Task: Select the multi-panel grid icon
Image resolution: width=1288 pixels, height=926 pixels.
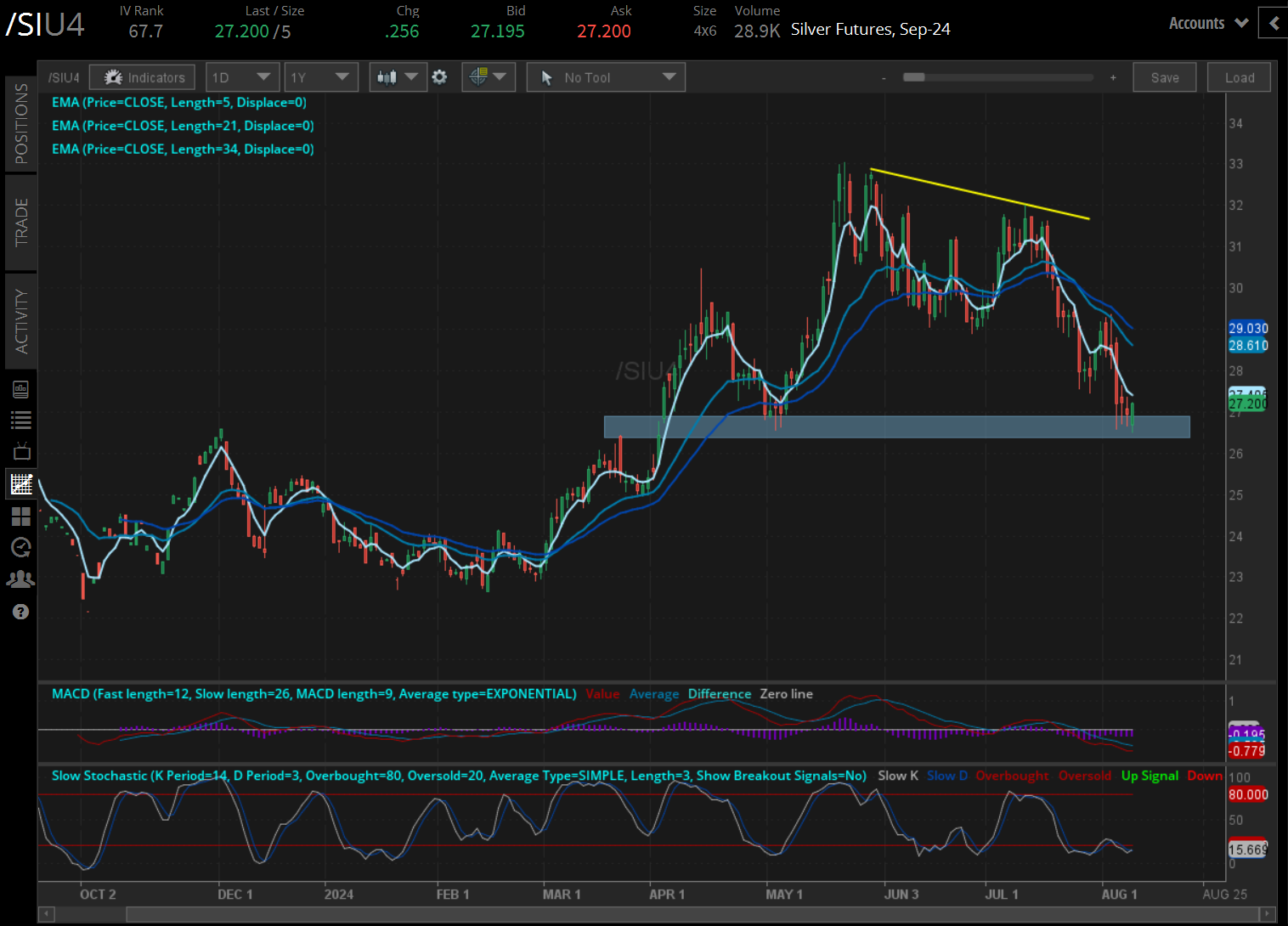Action: 21,516
